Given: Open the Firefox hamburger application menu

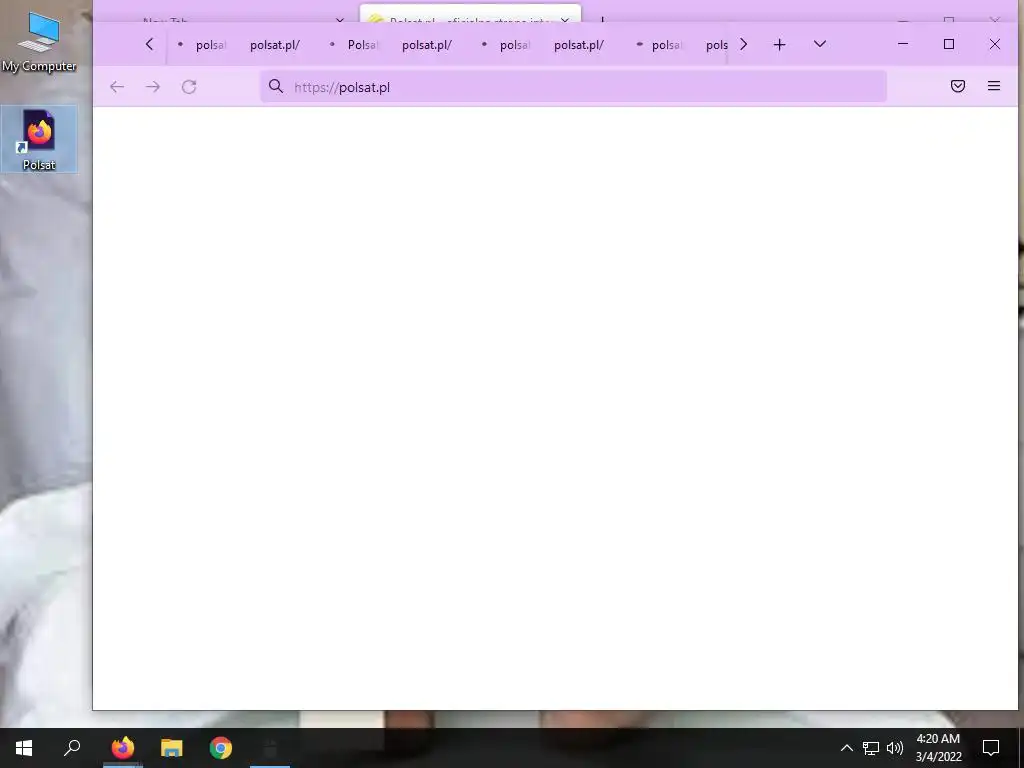Looking at the screenshot, I should (x=994, y=86).
